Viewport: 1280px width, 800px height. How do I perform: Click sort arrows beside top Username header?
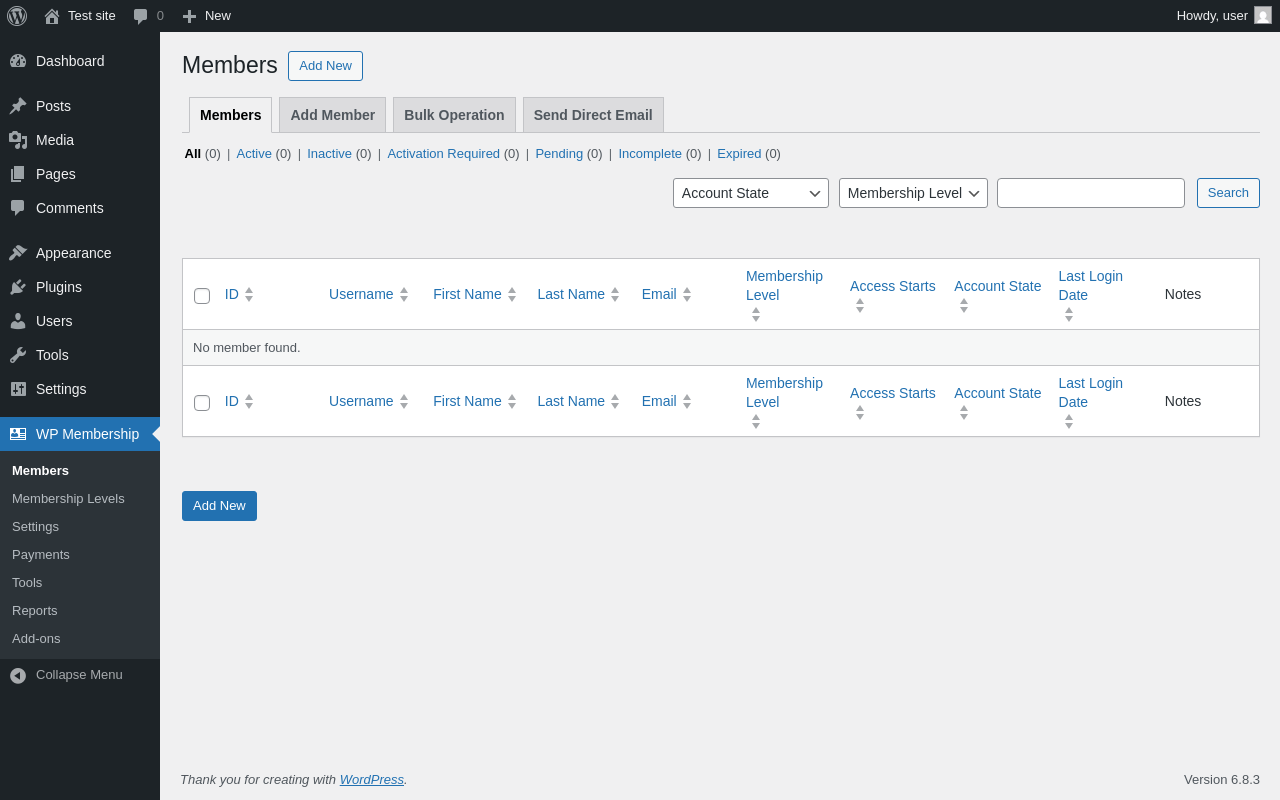click(404, 294)
